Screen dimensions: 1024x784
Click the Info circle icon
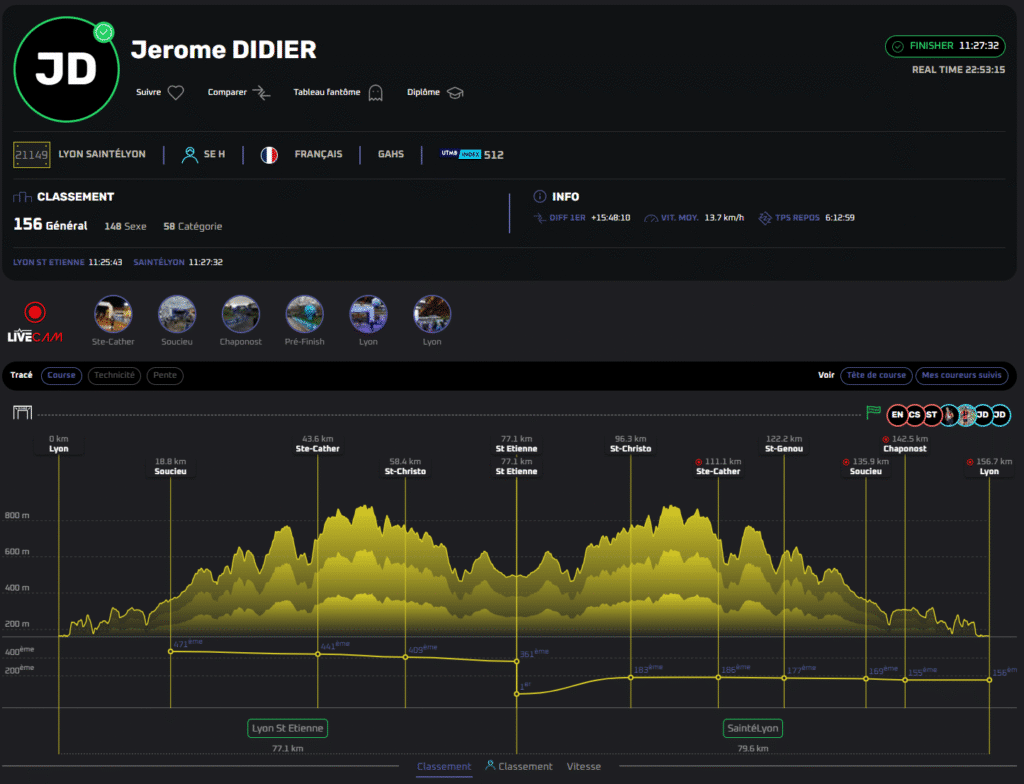[540, 197]
